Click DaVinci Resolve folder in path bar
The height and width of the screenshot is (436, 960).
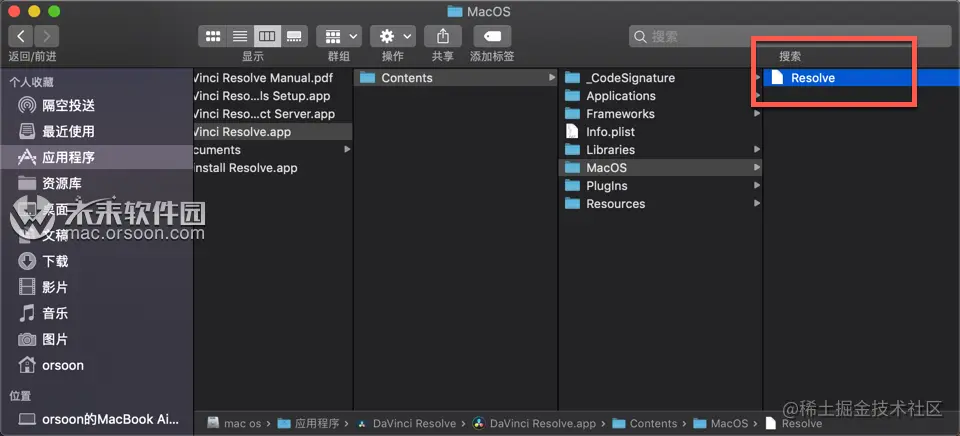click(407, 424)
